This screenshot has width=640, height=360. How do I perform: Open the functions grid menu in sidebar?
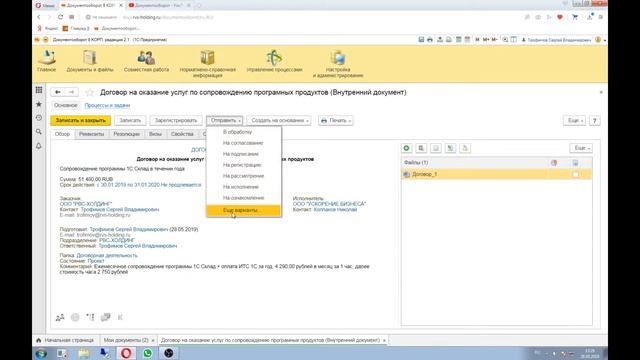click(x=39, y=90)
